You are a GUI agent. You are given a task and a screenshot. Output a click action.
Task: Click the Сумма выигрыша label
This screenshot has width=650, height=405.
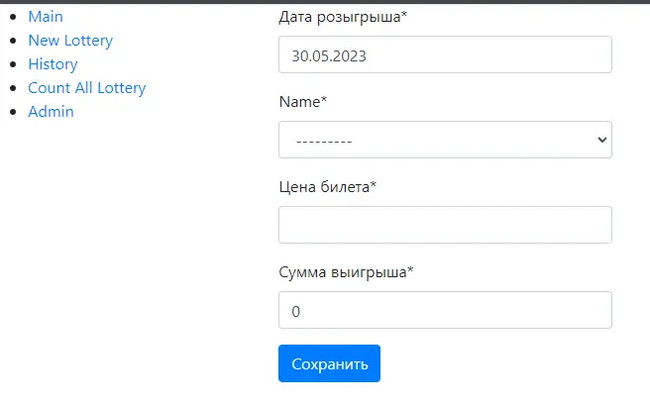pyautogui.click(x=345, y=272)
